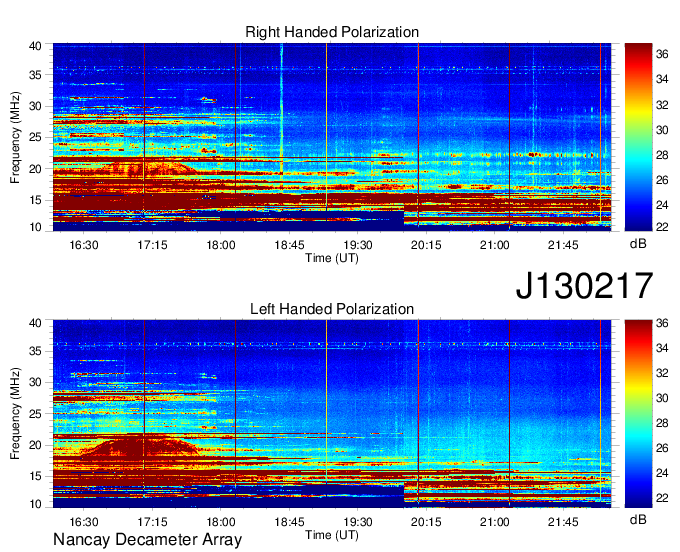The width and height of the screenshot is (680, 552).
Task: Click "18:45" time tick under Left Handed plot
Action: 289,522
